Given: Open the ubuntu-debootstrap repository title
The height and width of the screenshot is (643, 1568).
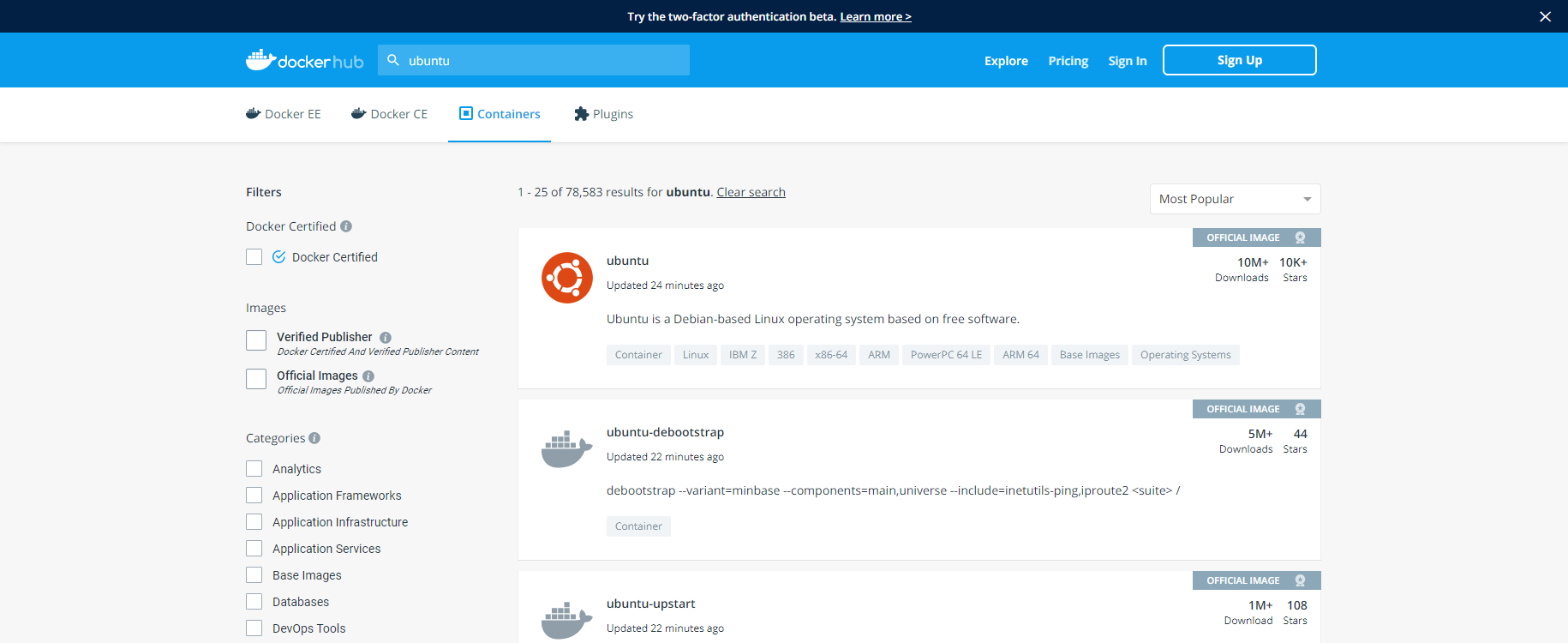Looking at the screenshot, I should point(665,432).
